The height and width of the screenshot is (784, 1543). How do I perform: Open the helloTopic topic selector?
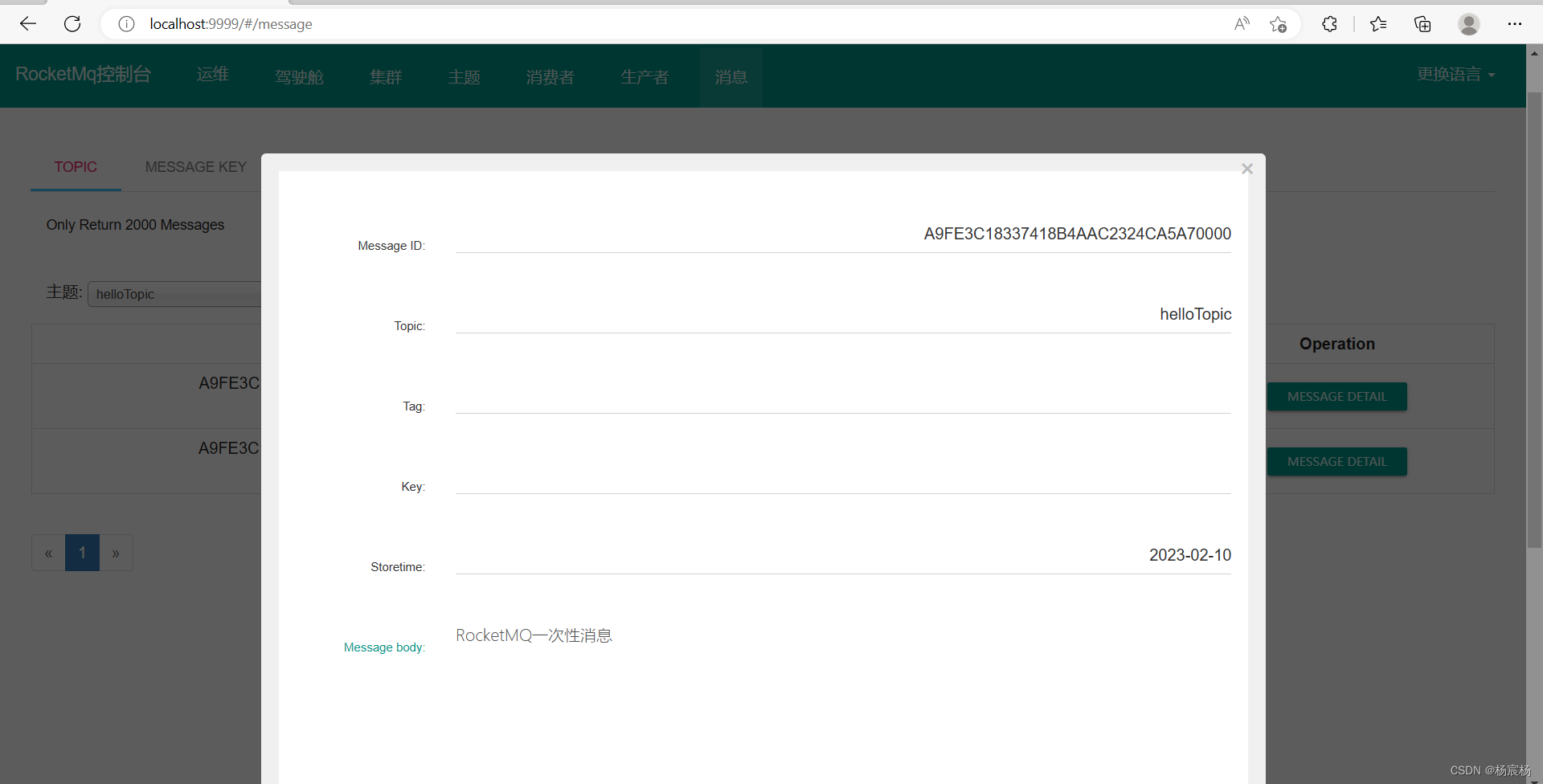point(174,294)
